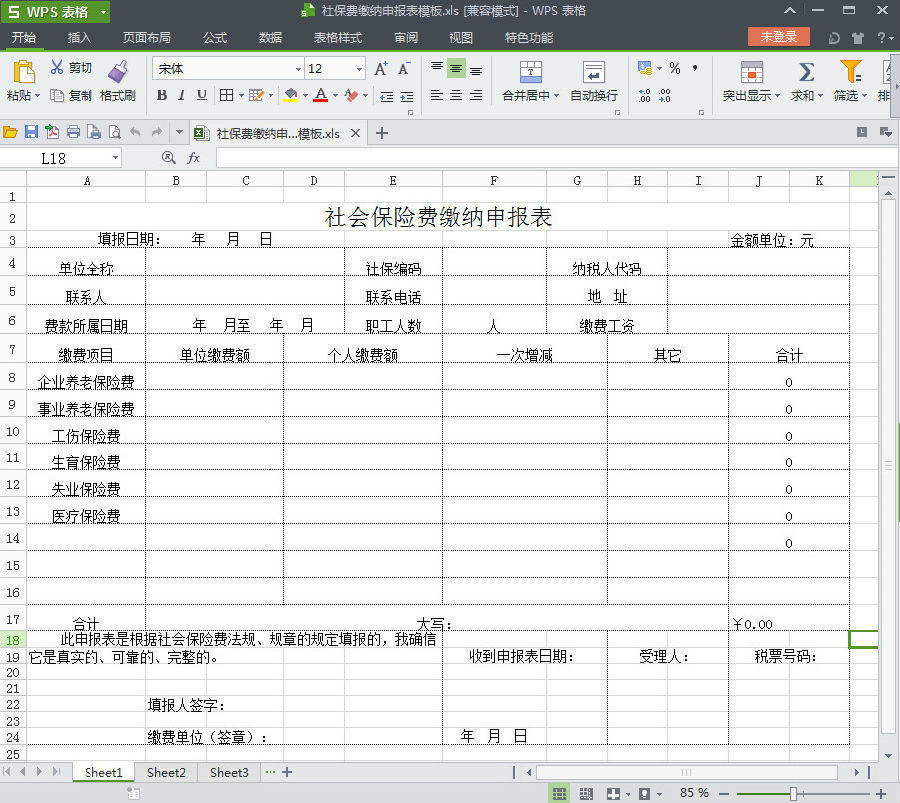
Task: Click the Sum (求和) sigma icon
Action: tap(806, 72)
